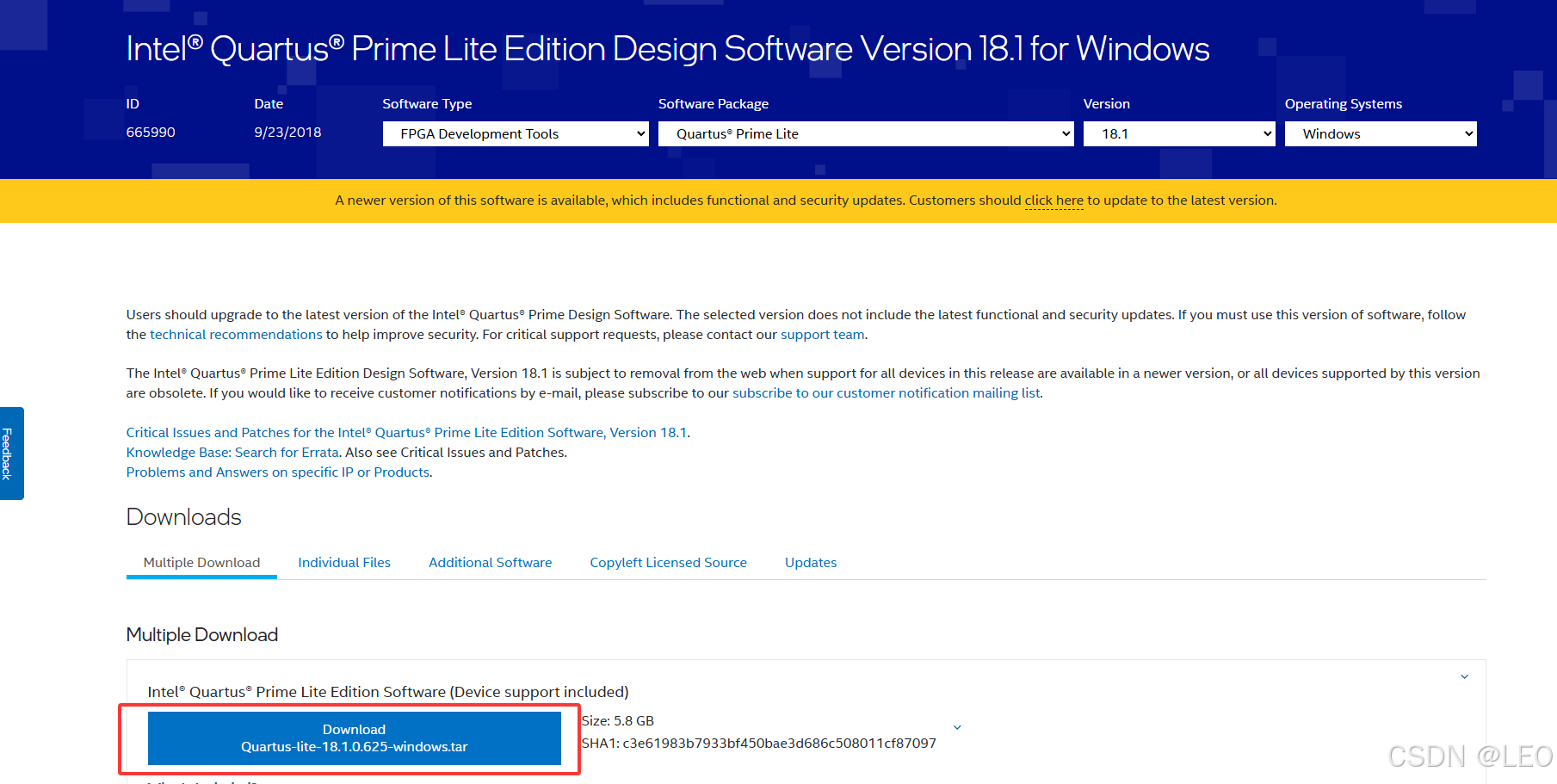Click the ID value 665990

coord(151,132)
